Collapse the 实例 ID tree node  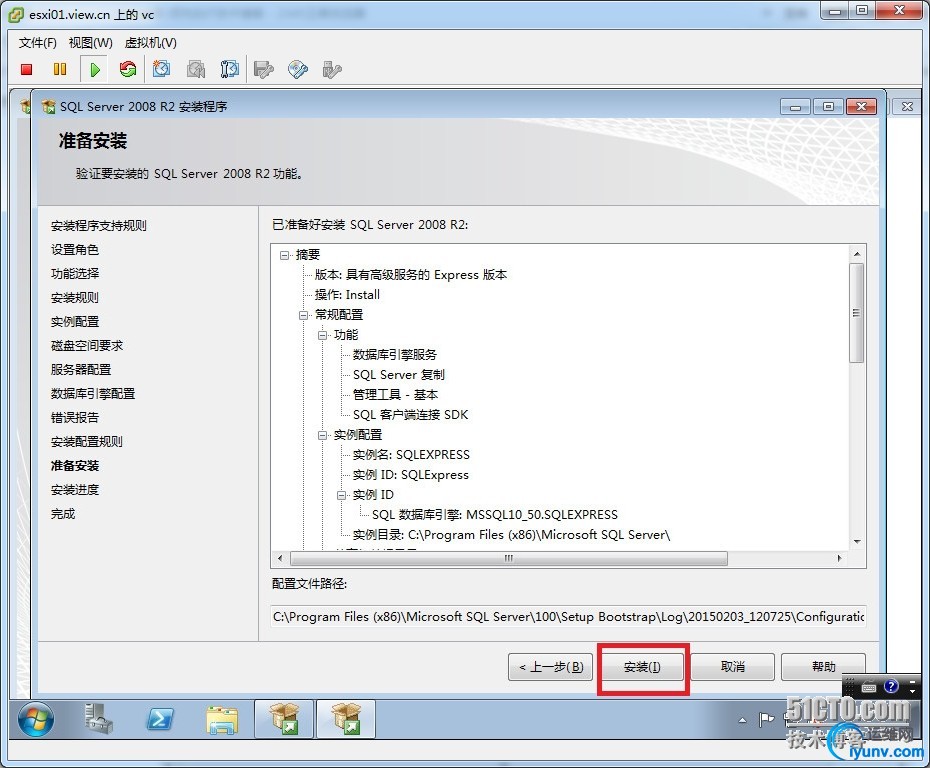pos(342,495)
